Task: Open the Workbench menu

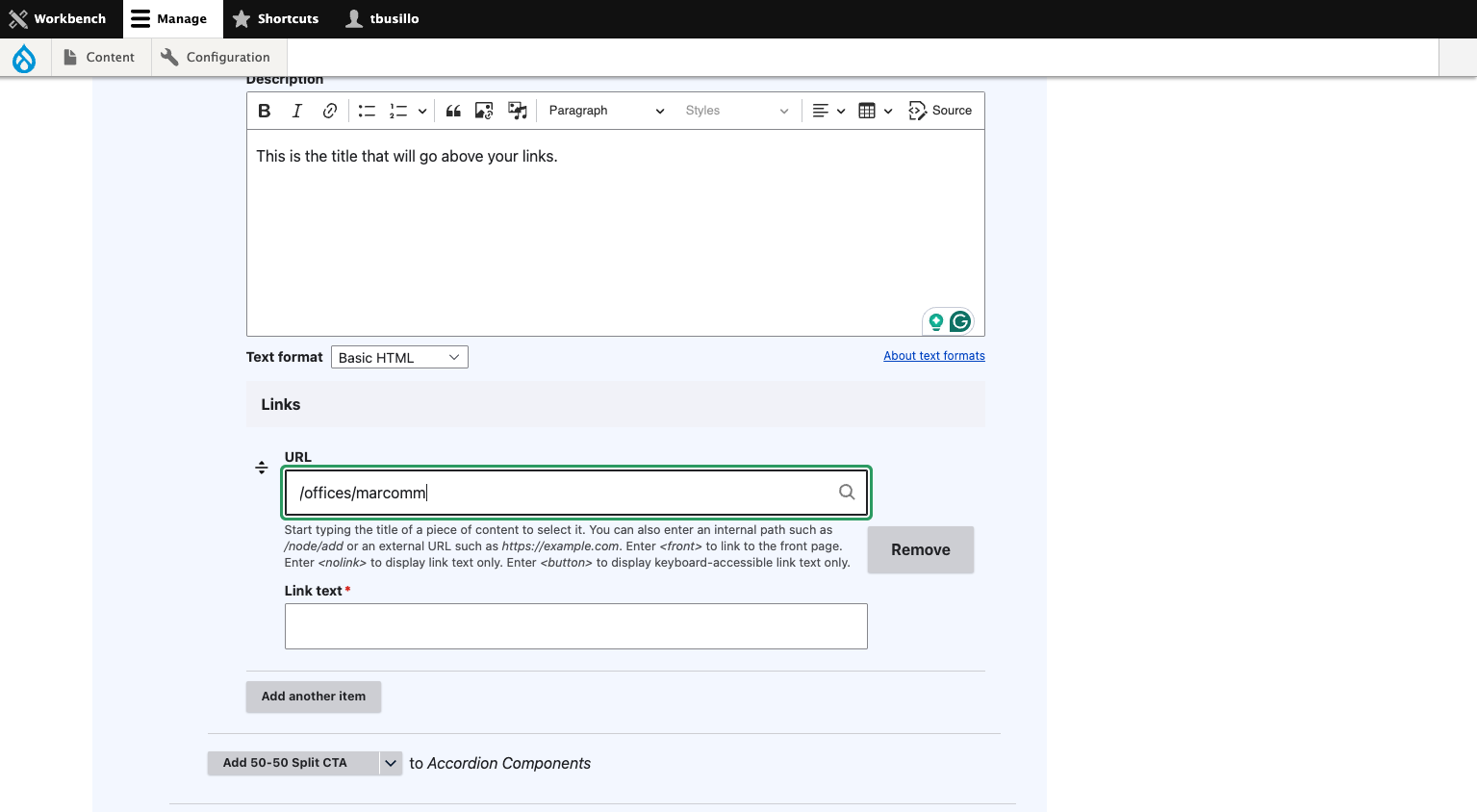Action: [58, 19]
